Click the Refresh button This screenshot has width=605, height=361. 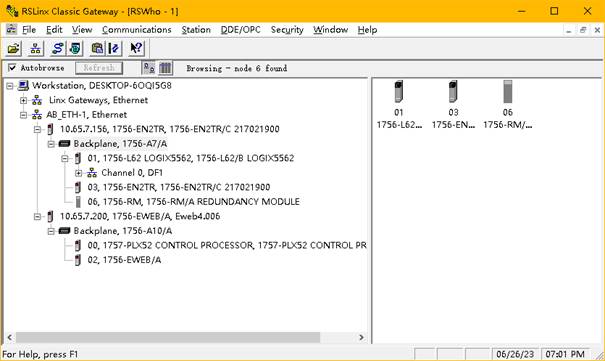tap(99, 68)
